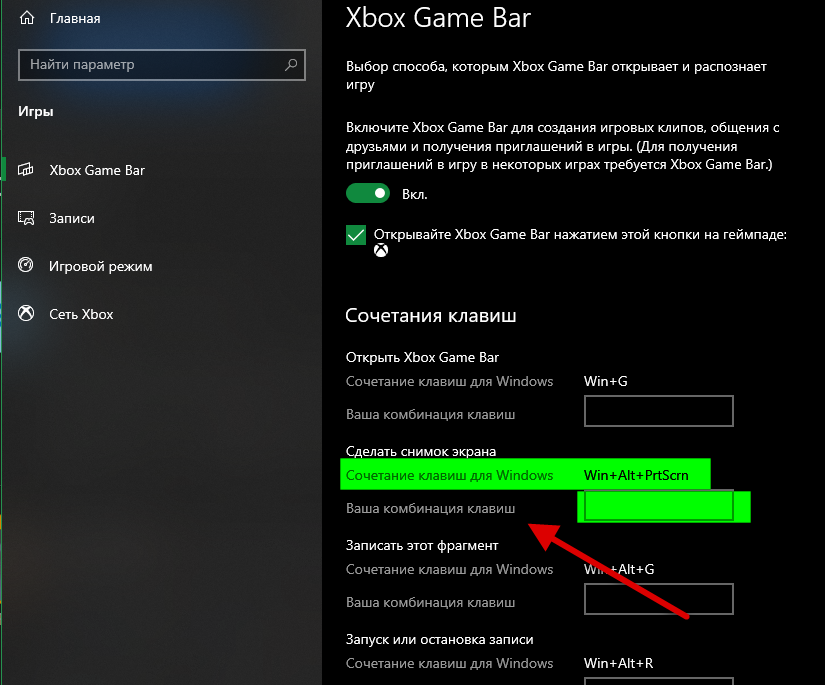
Task: Click the Игры category heading
Action: 36,112
